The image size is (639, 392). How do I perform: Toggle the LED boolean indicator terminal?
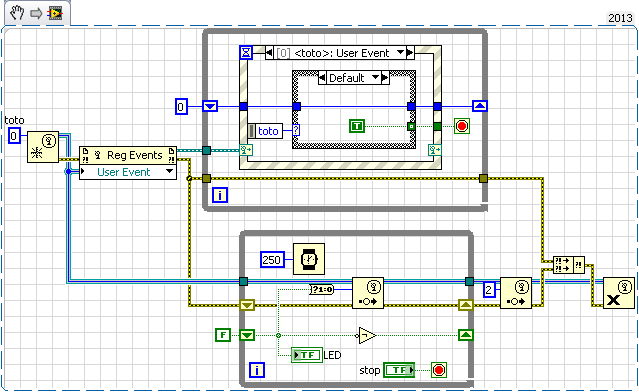pos(307,355)
